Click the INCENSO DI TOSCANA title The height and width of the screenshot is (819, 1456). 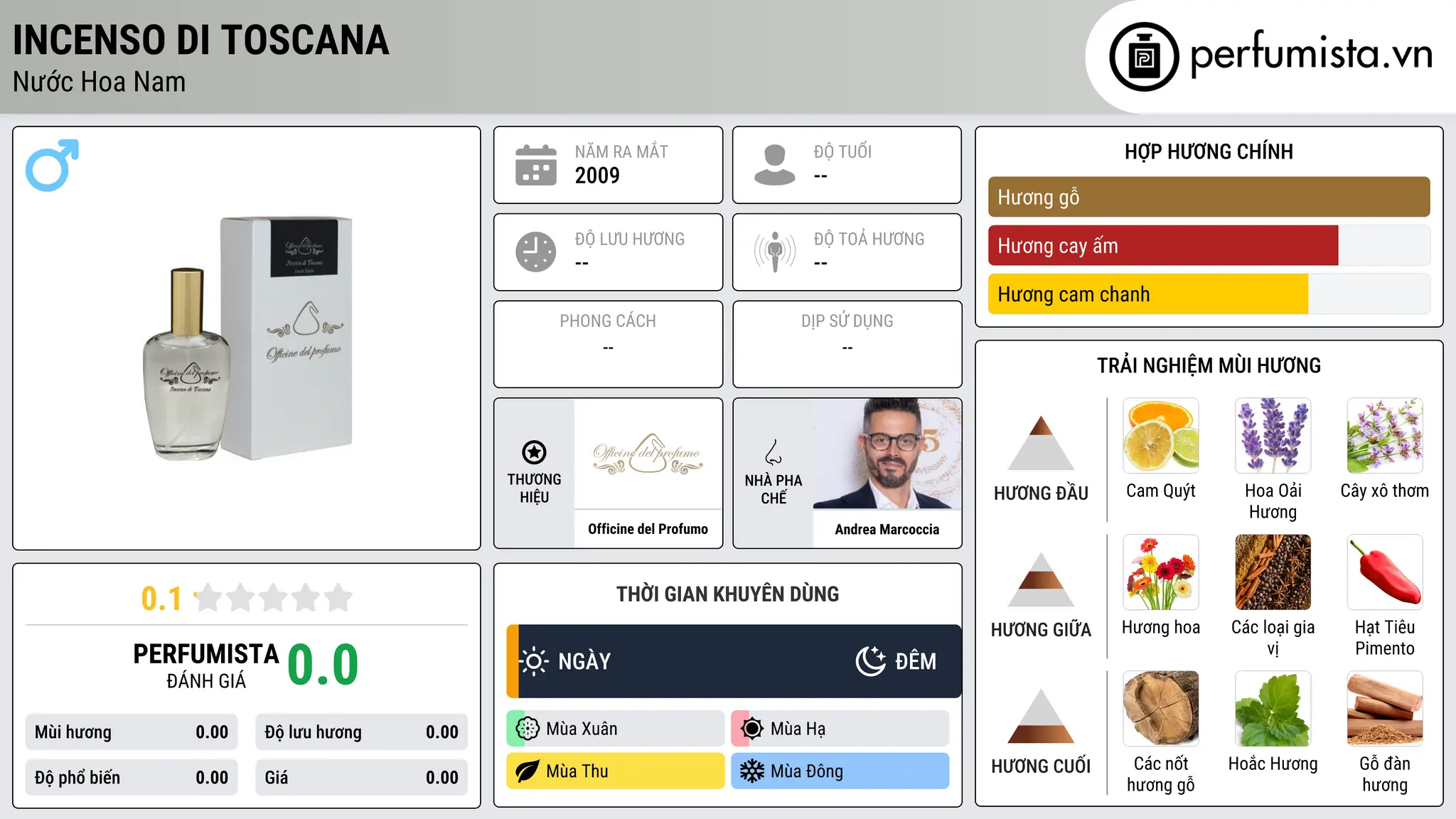[x=201, y=40]
